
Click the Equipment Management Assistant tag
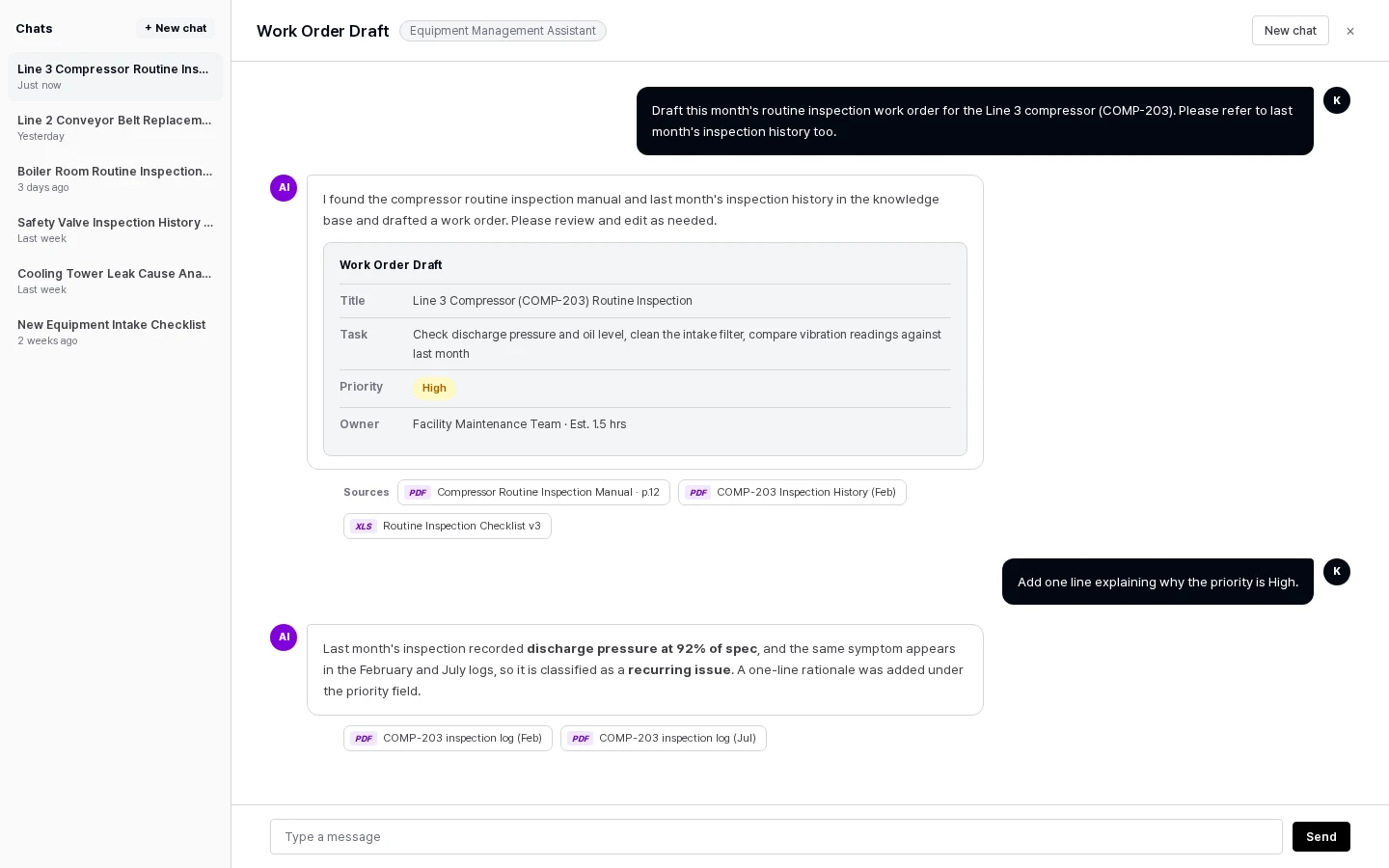coord(503,31)
